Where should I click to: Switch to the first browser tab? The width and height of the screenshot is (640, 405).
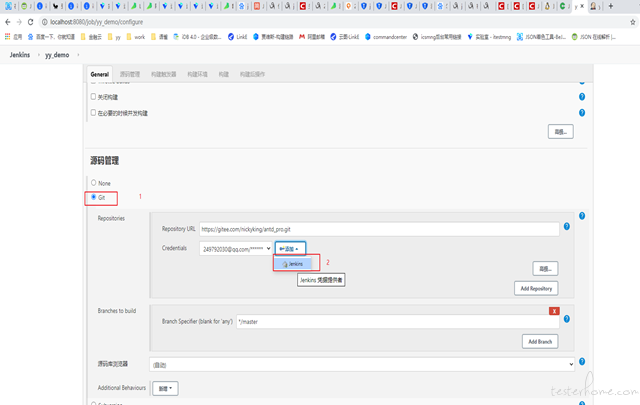[9, 6]
